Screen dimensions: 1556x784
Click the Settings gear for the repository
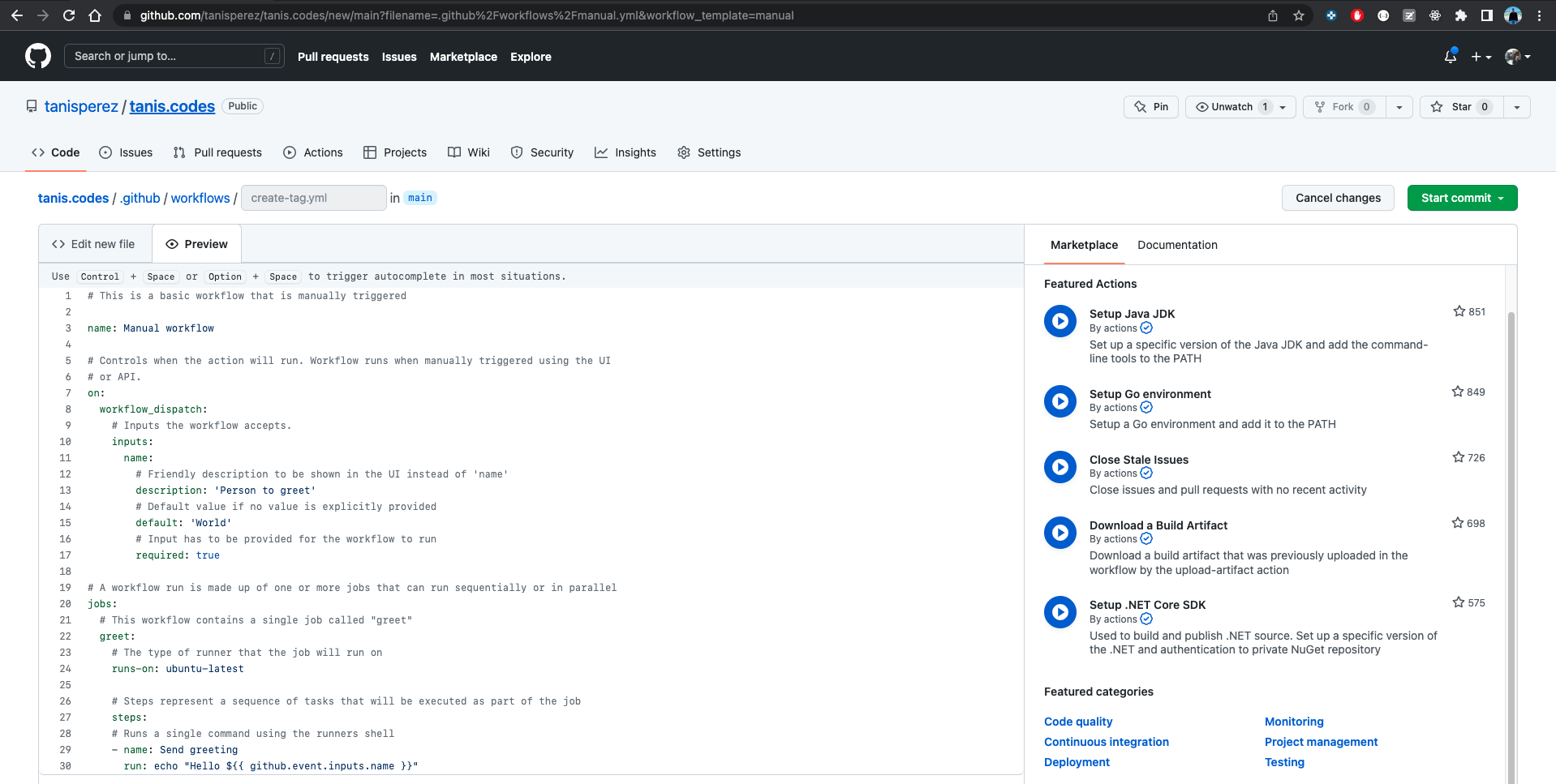click(x=684, y=152)
